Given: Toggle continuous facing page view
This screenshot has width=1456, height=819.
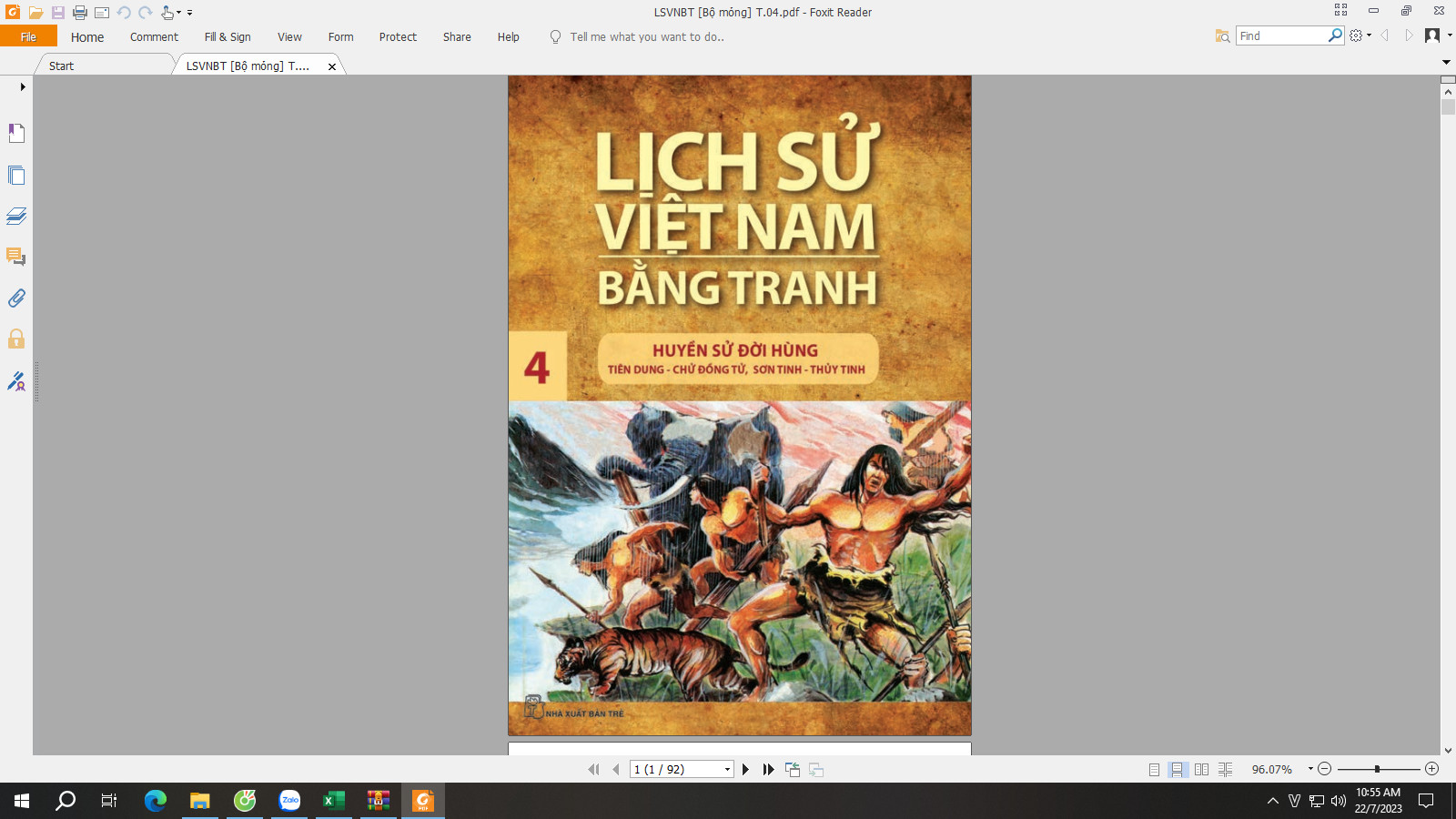Looking at the screenshot, I should 1225,770.
